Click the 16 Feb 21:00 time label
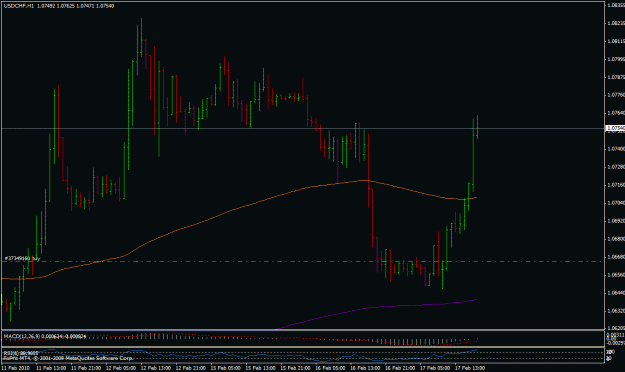The height and width of the screenshot is (372, 625). click(400, 368)
